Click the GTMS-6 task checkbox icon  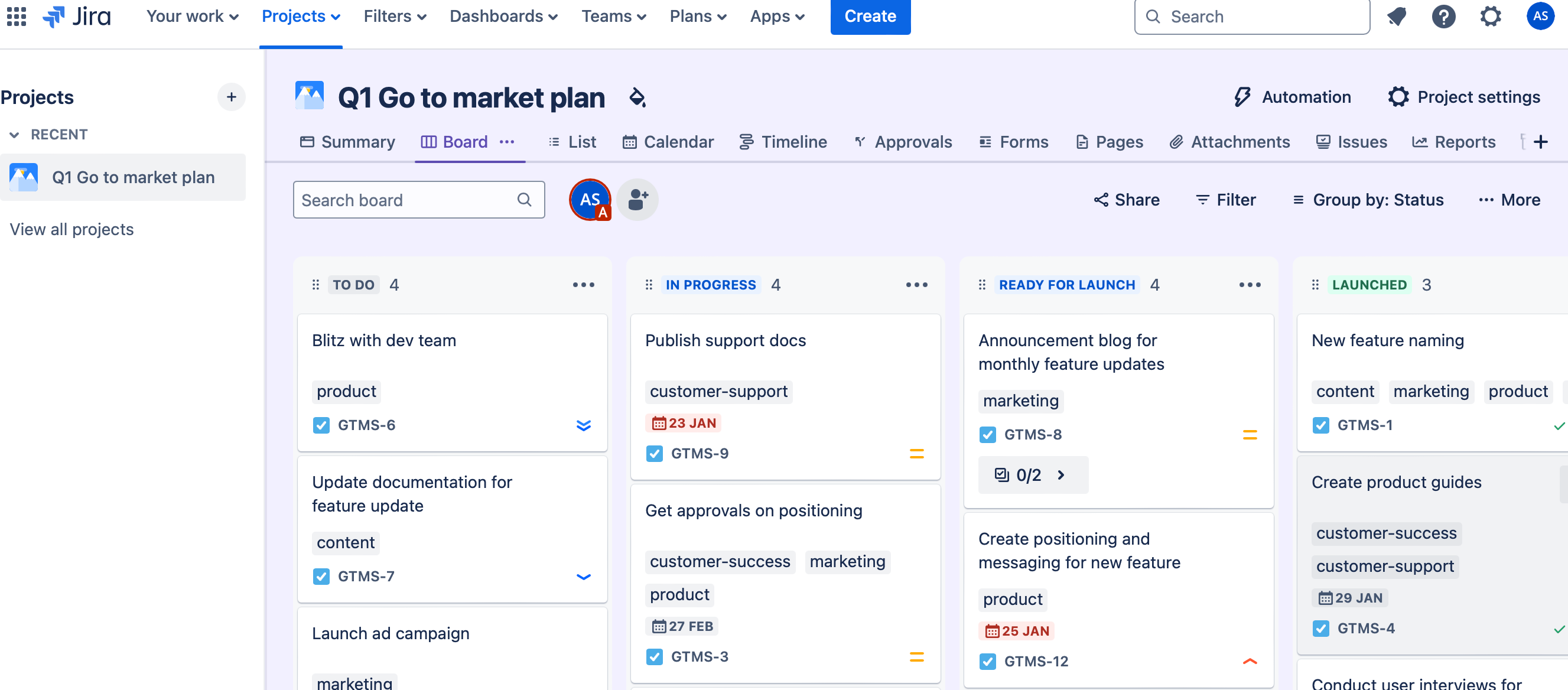tap(321, 425)
